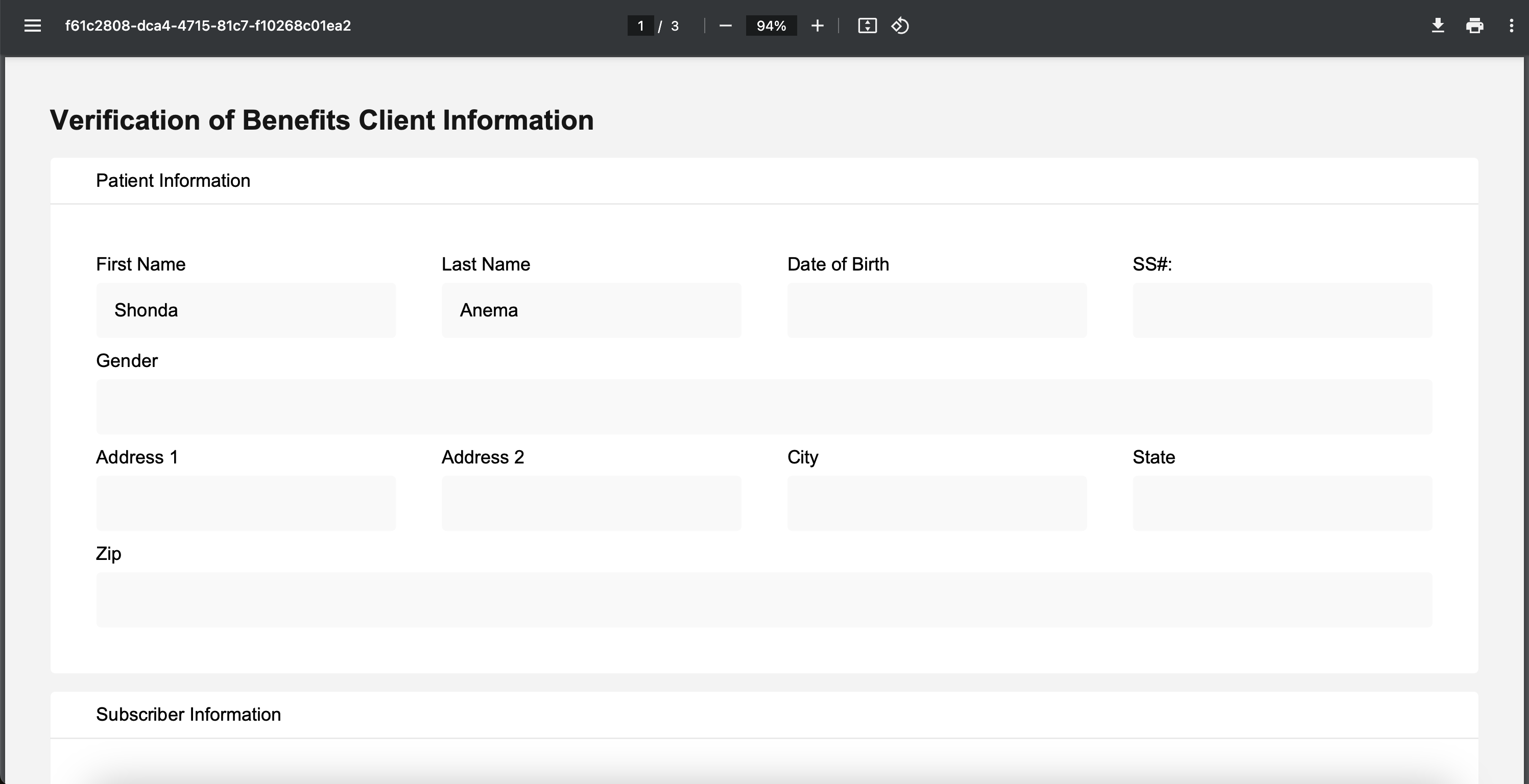Download the PDF file
Image resolution: width=1529 pixels, height=784 pixels.
tap(1438, 26)
